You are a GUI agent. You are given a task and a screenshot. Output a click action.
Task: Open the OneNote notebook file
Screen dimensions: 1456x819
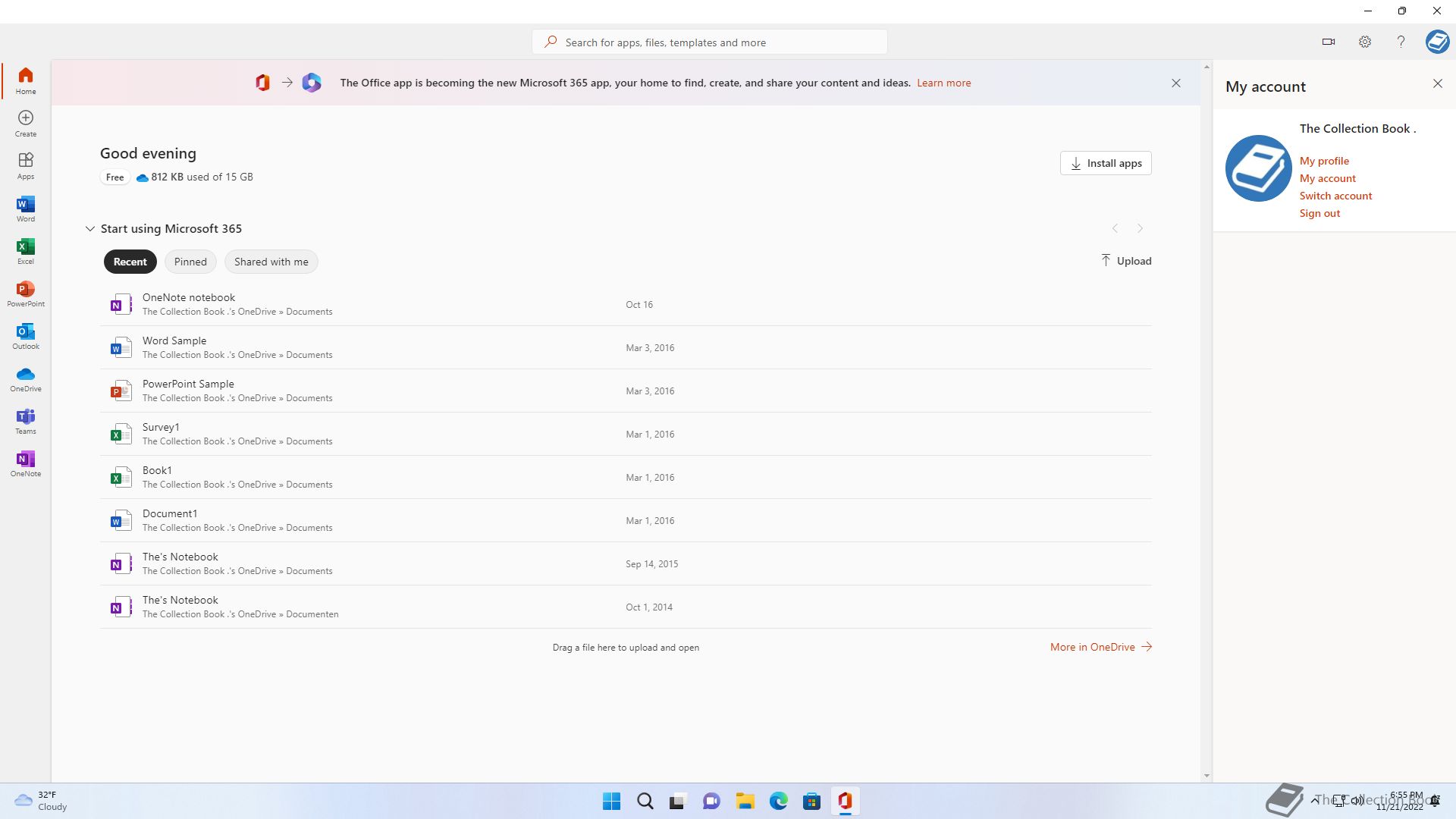[x=626, y=304]
